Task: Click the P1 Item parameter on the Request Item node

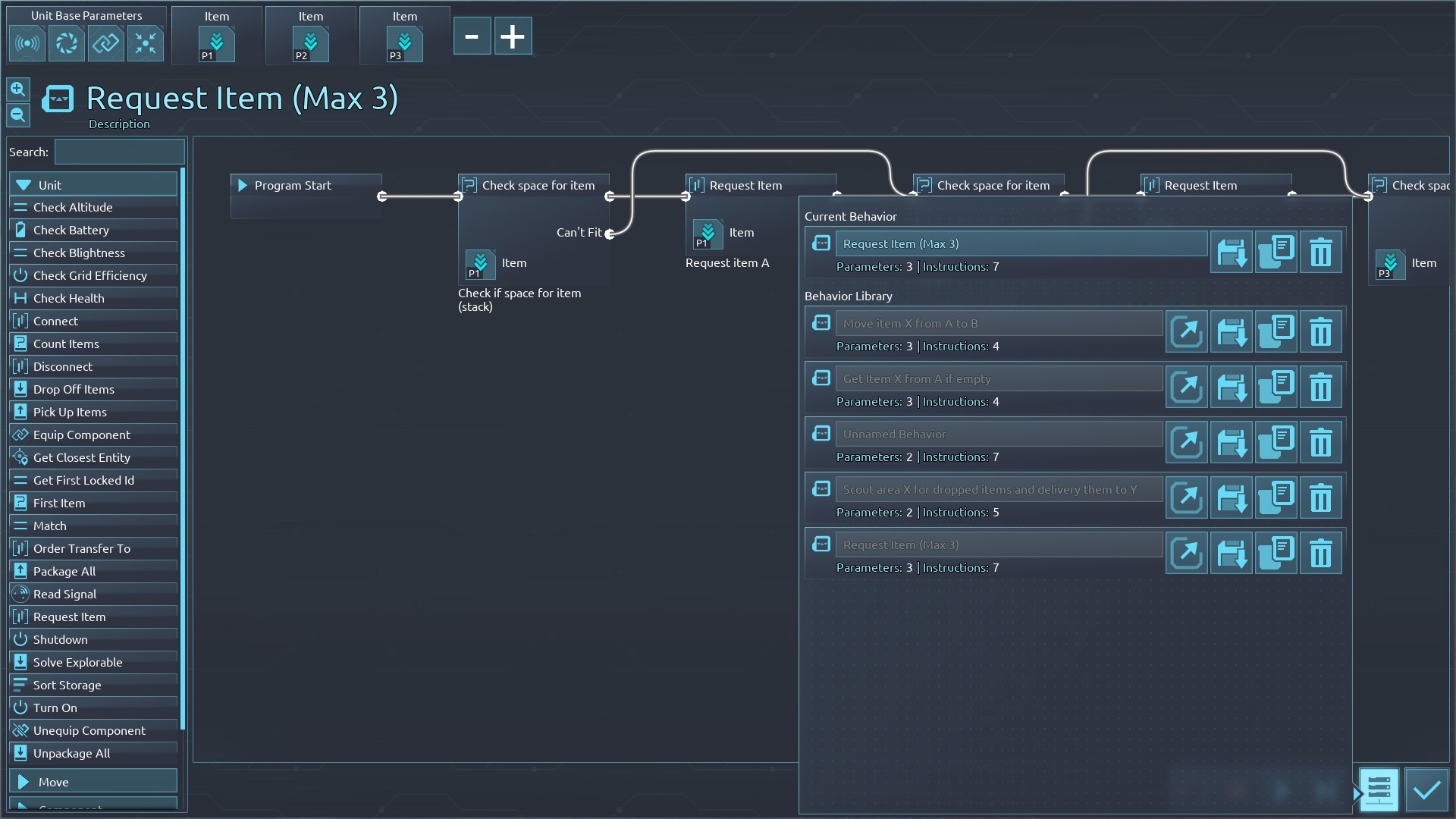Action: [708, 234]
